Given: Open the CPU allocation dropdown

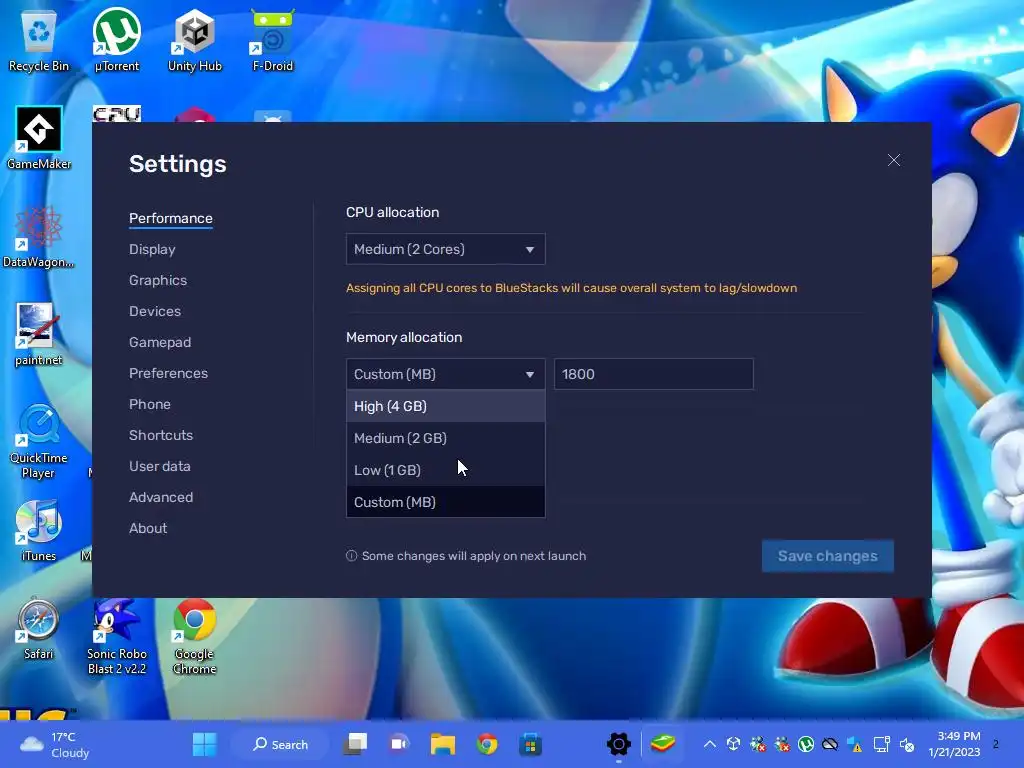Looking at the screenshot, I should coord(445,249).
